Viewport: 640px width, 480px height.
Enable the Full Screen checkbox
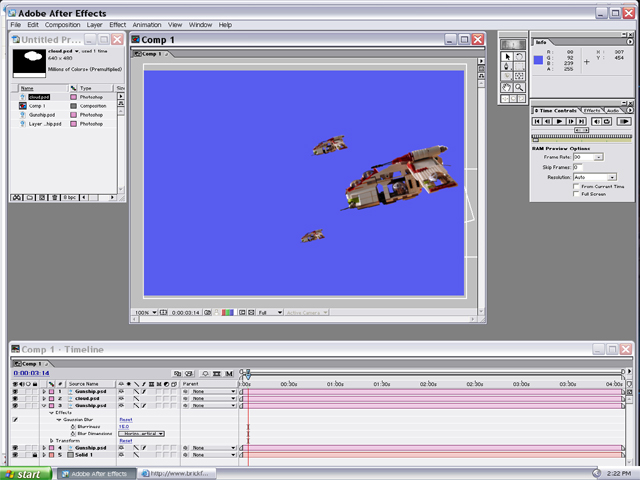(x=575, y=194)
